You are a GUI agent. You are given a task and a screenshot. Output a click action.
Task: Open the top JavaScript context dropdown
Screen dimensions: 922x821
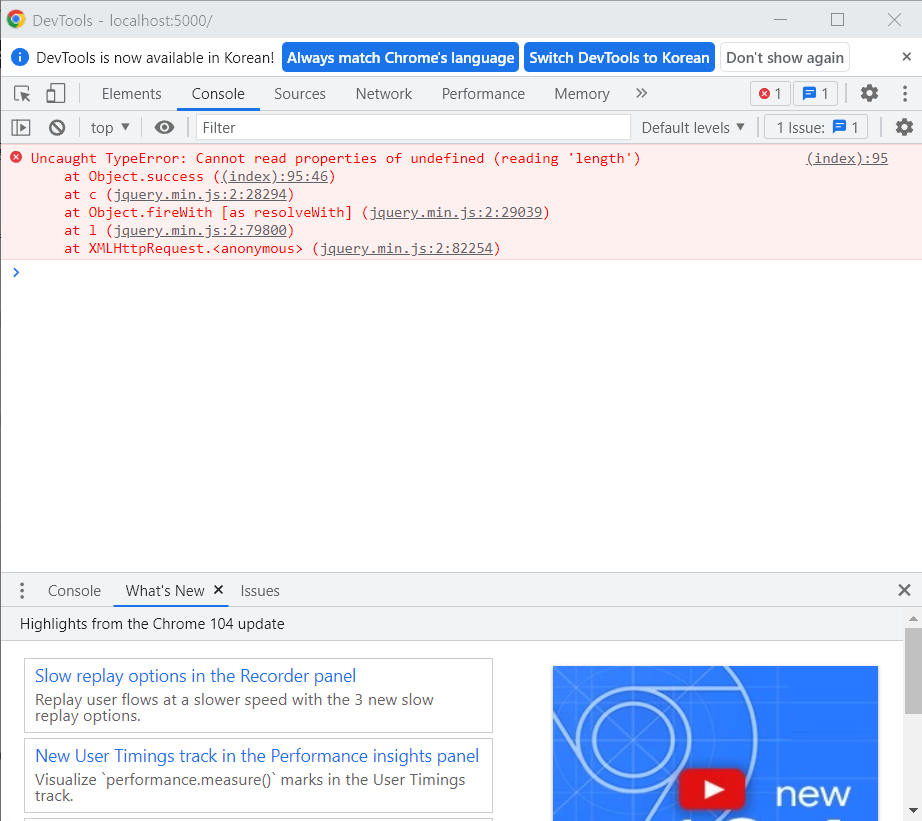point(110,128)
